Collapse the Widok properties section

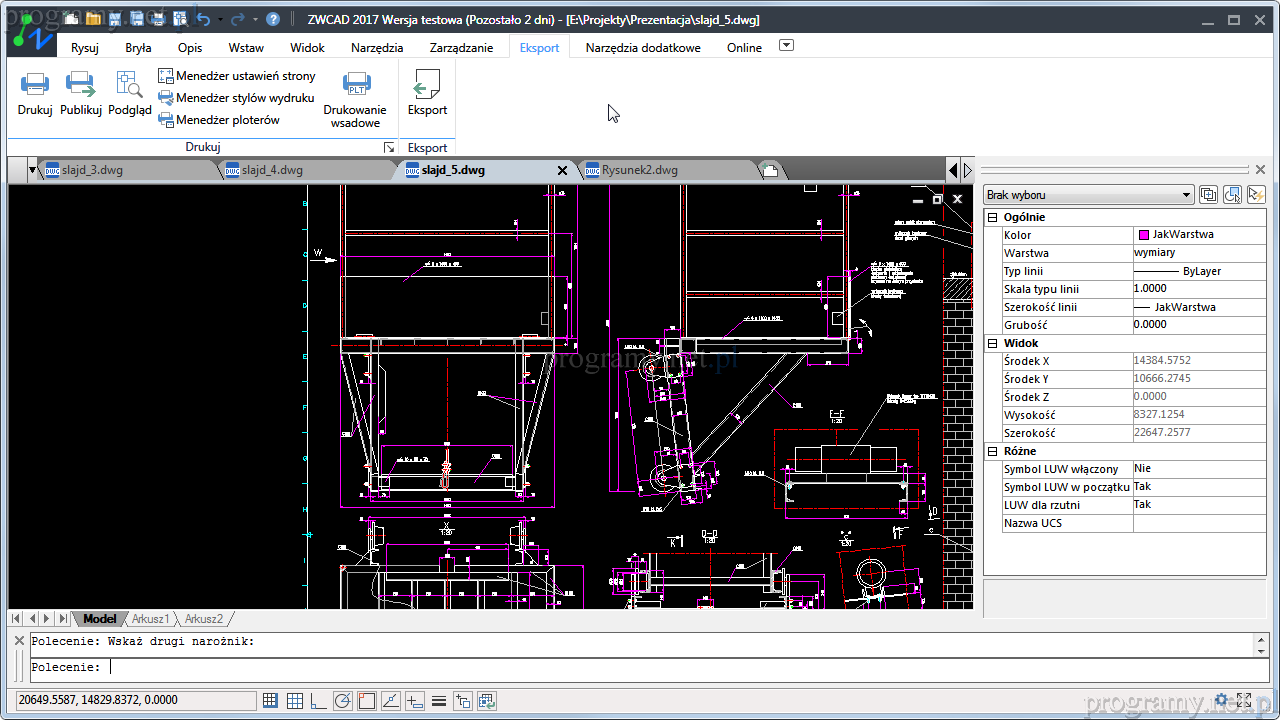993,343
